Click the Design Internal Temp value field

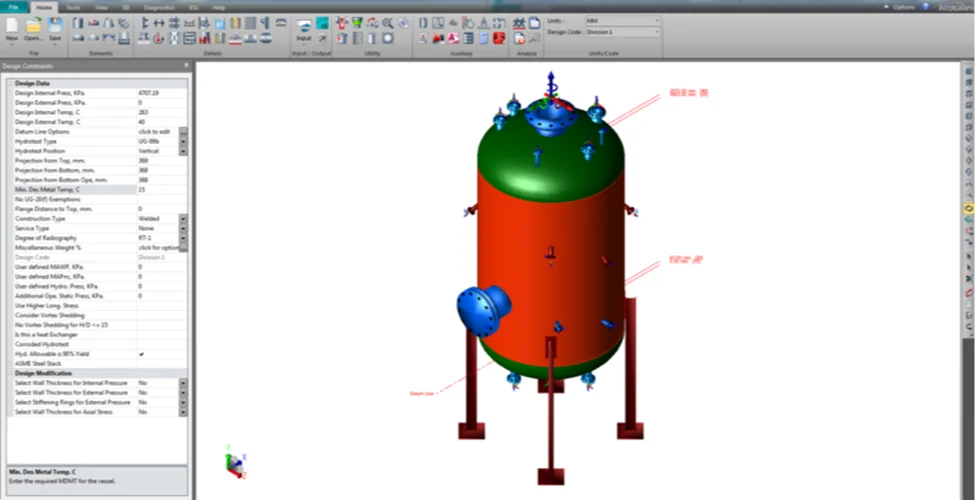[x=162, y=113]
